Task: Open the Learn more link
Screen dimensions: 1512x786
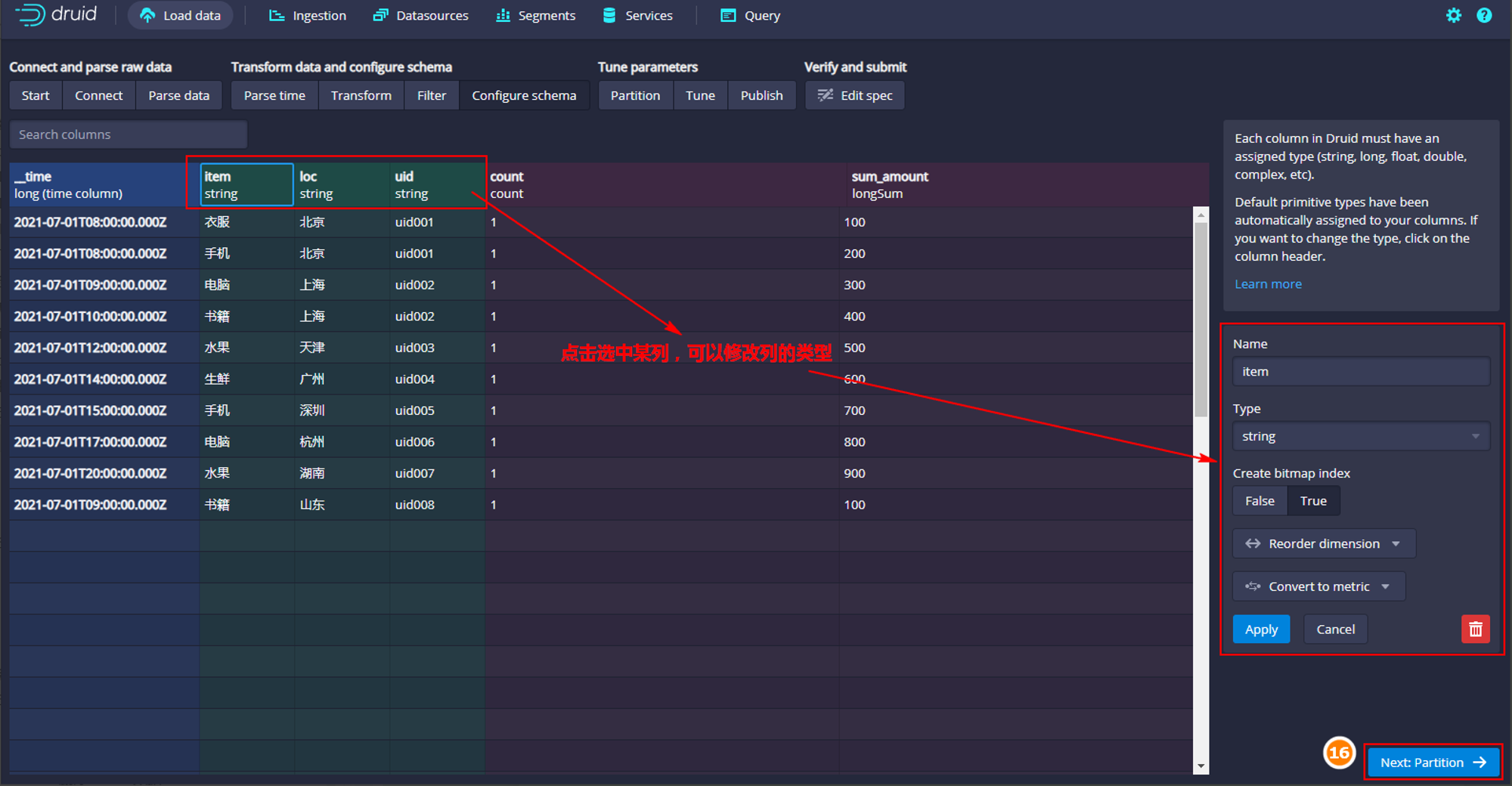Action: [x=1268, y=284]
